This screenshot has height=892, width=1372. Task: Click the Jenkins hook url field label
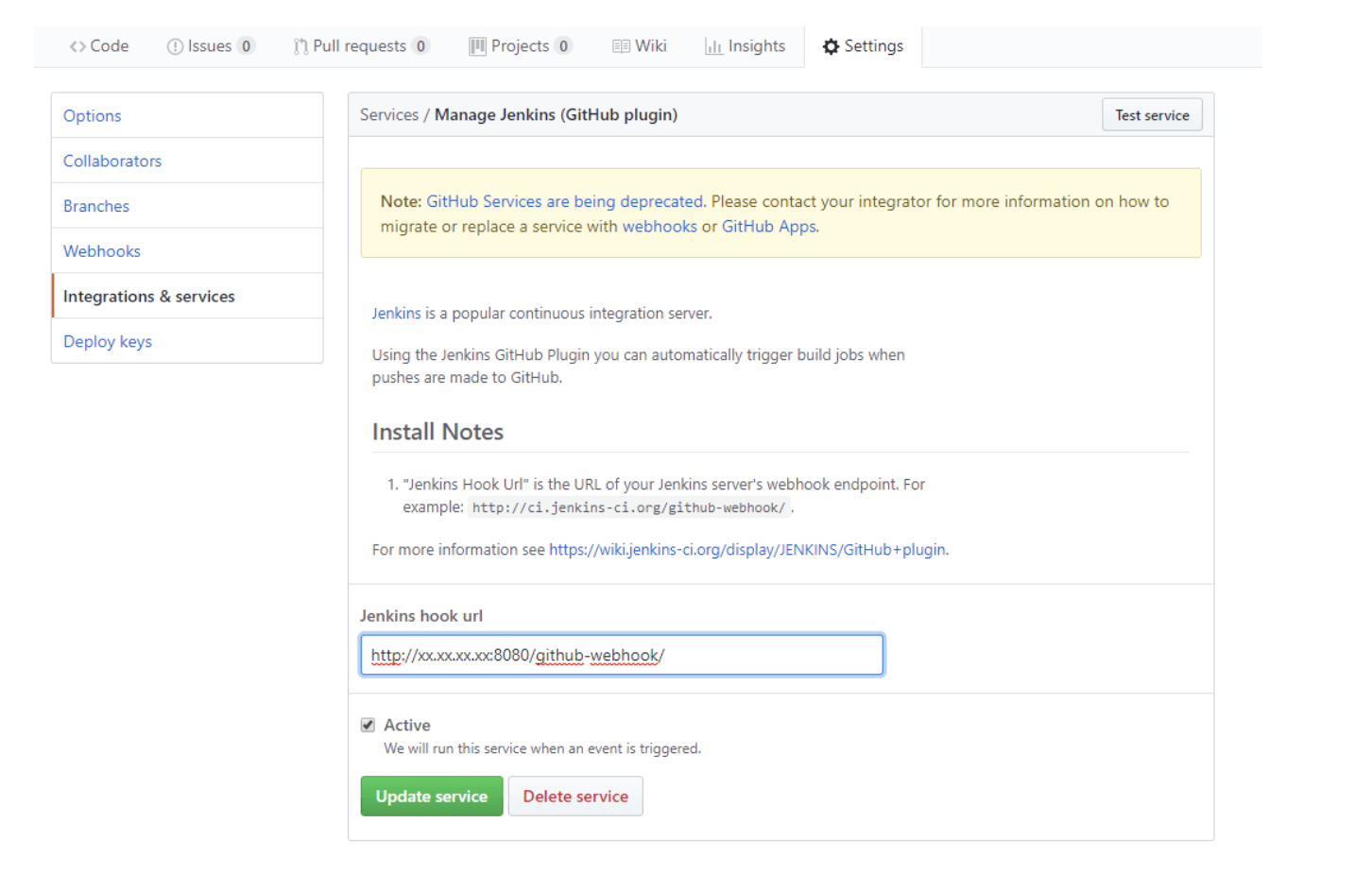click(x=421, y=615)
